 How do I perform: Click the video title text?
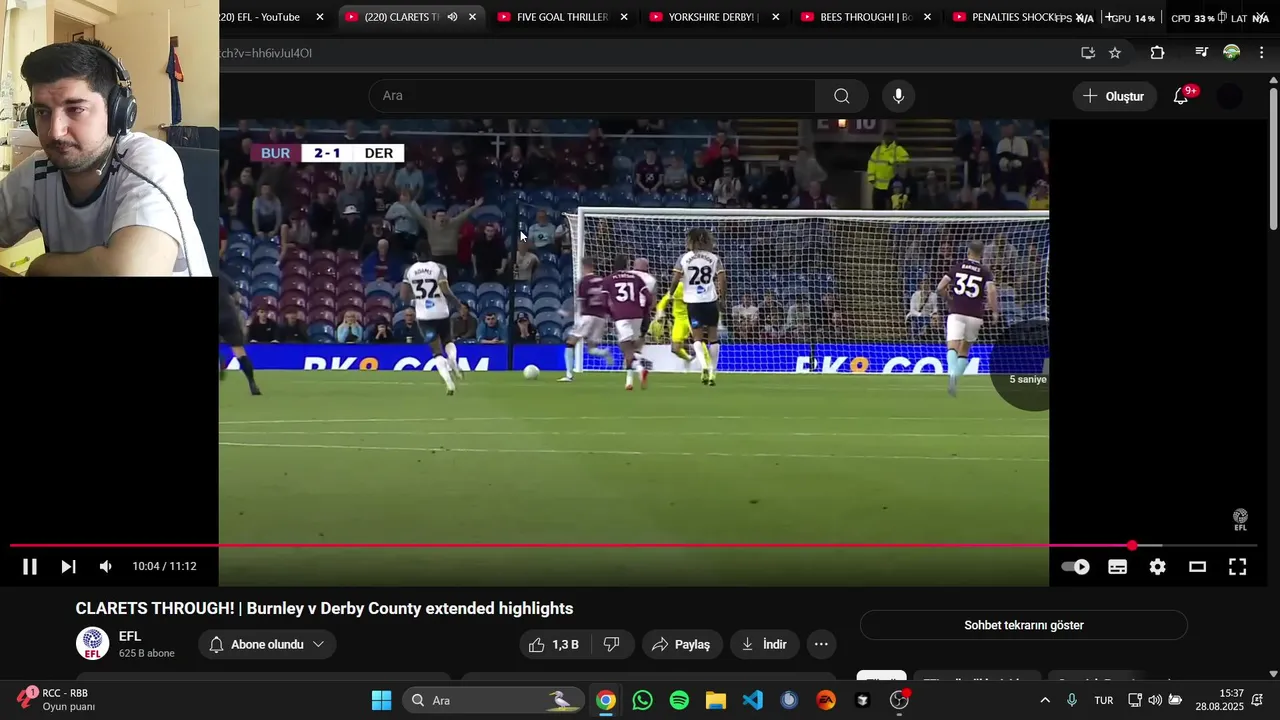tap(324, 609)
